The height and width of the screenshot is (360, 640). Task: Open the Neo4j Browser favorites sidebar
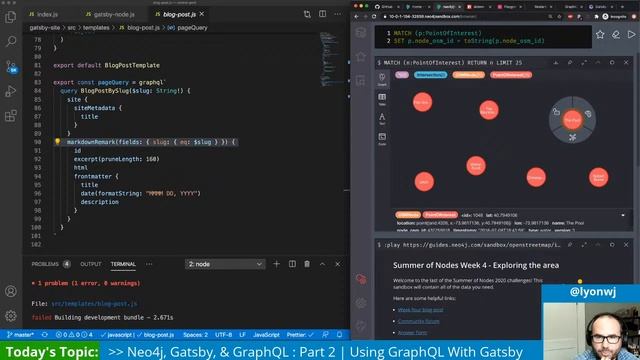pyautogui.click(x=361, y=56)
